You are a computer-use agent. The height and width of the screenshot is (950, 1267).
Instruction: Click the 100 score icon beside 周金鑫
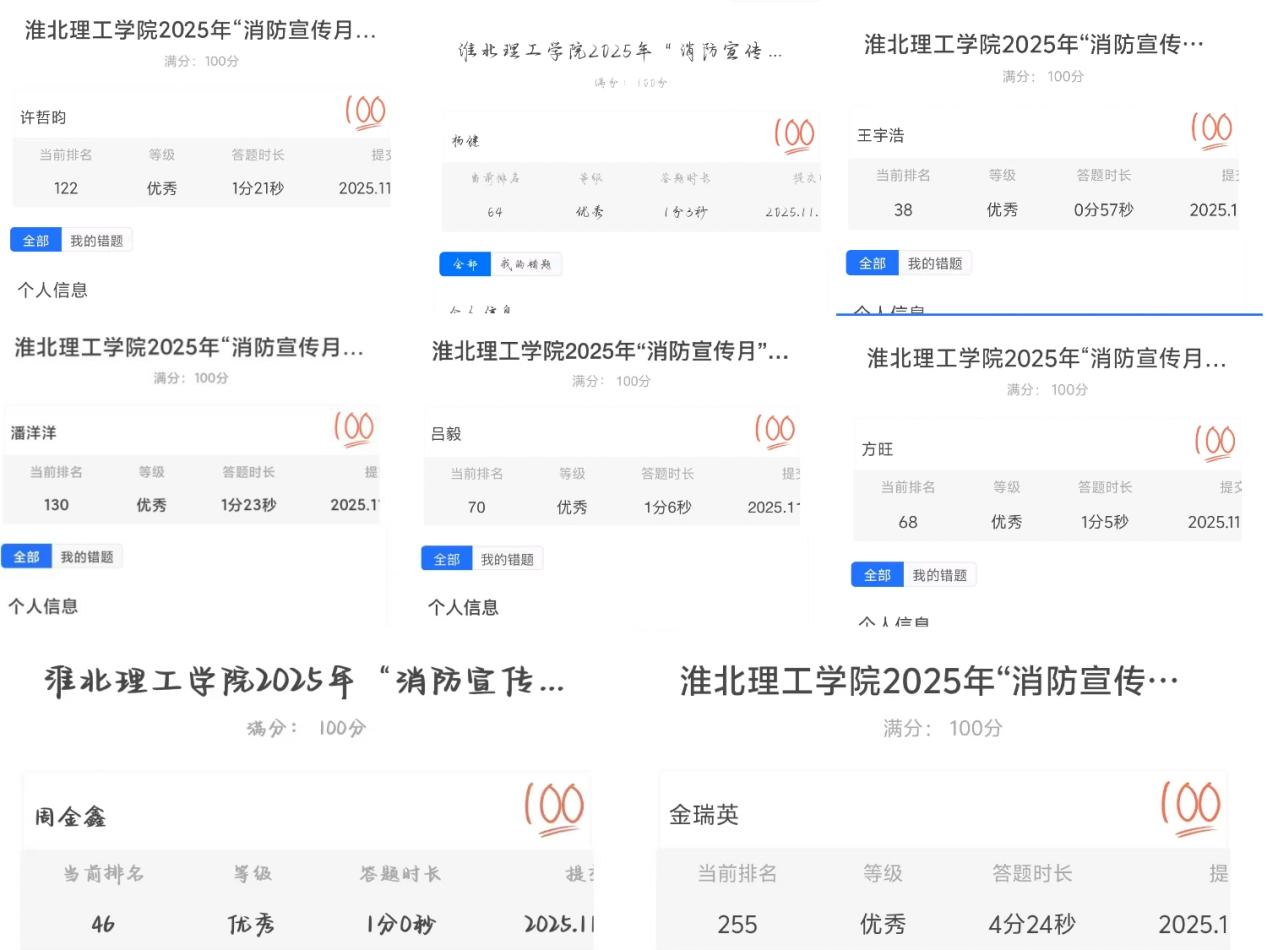point(554,808)
